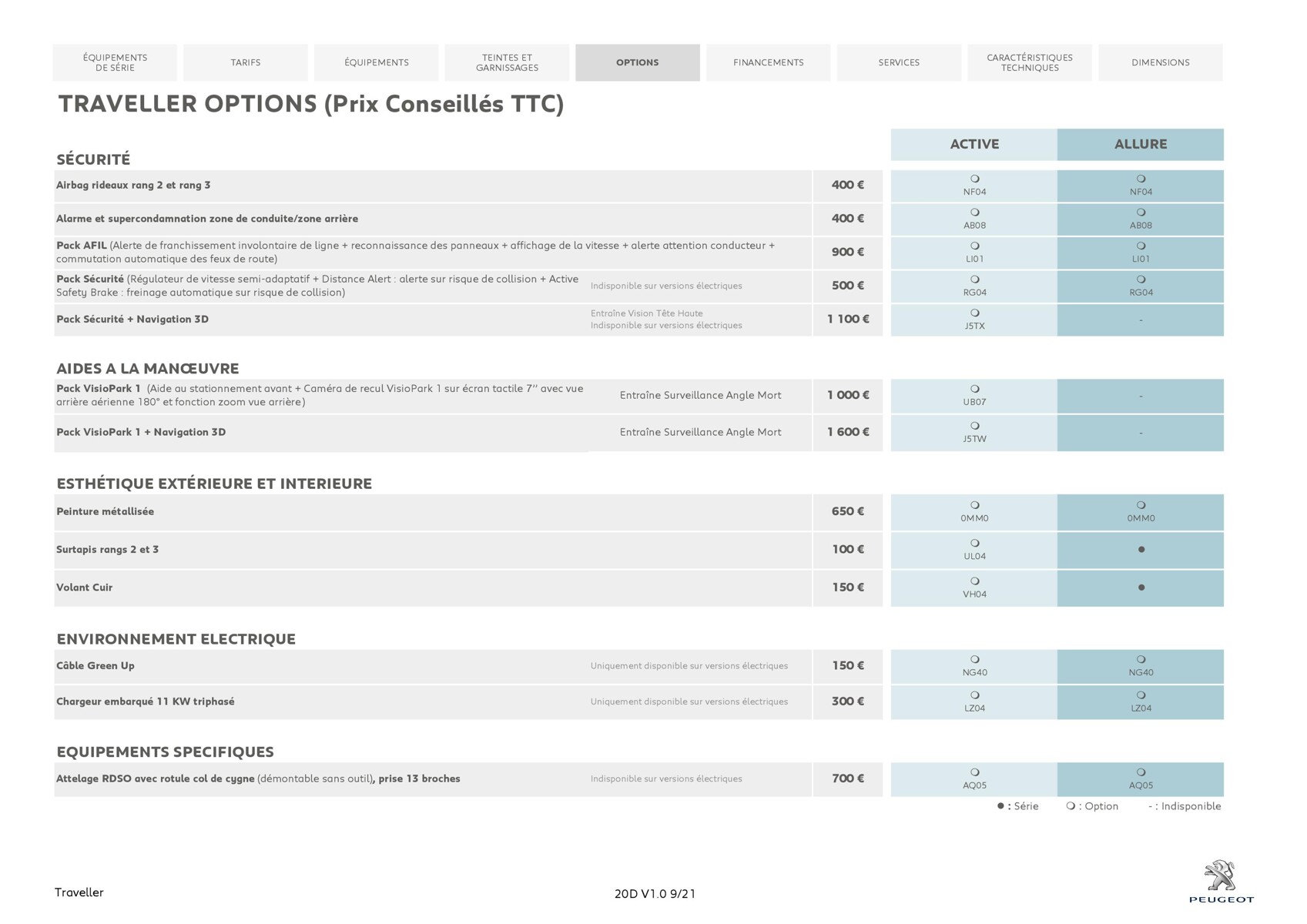The width and height of the screenshot is (1307, 924).
Task: Click Active option circle for Attelage RDSO
Action: [x=974, y=772]
